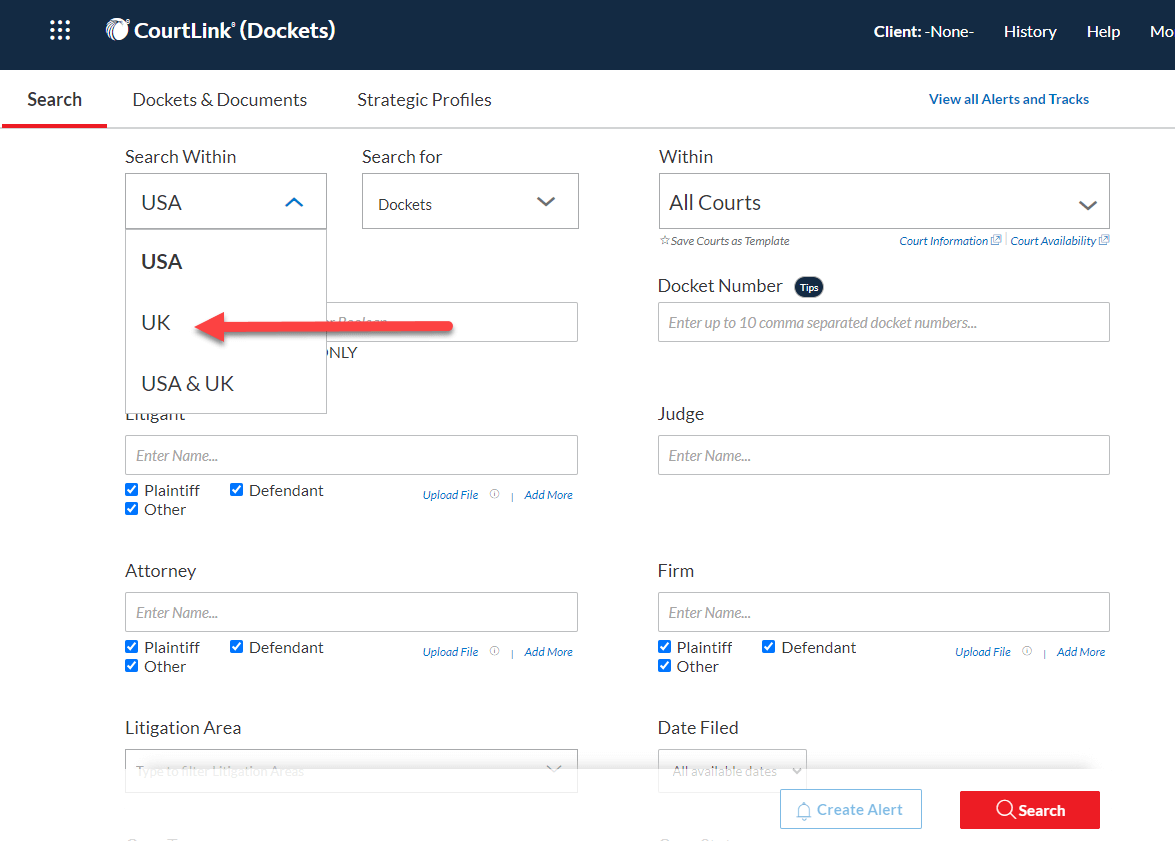Uncheck Plaintiff under Firm
Image resolution: width=1175 pixels, height=841 pixels.
[x=665, y=647]
